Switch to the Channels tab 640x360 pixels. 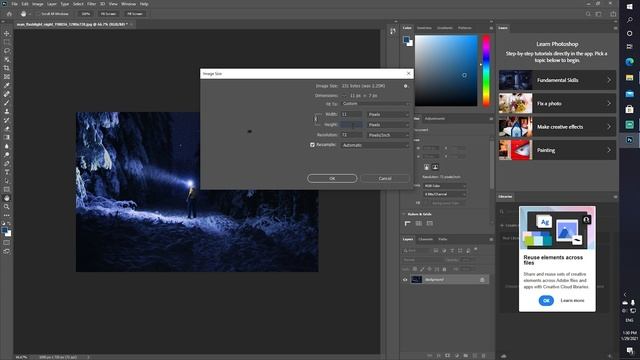pyautogui.click(x=425, y=239)
